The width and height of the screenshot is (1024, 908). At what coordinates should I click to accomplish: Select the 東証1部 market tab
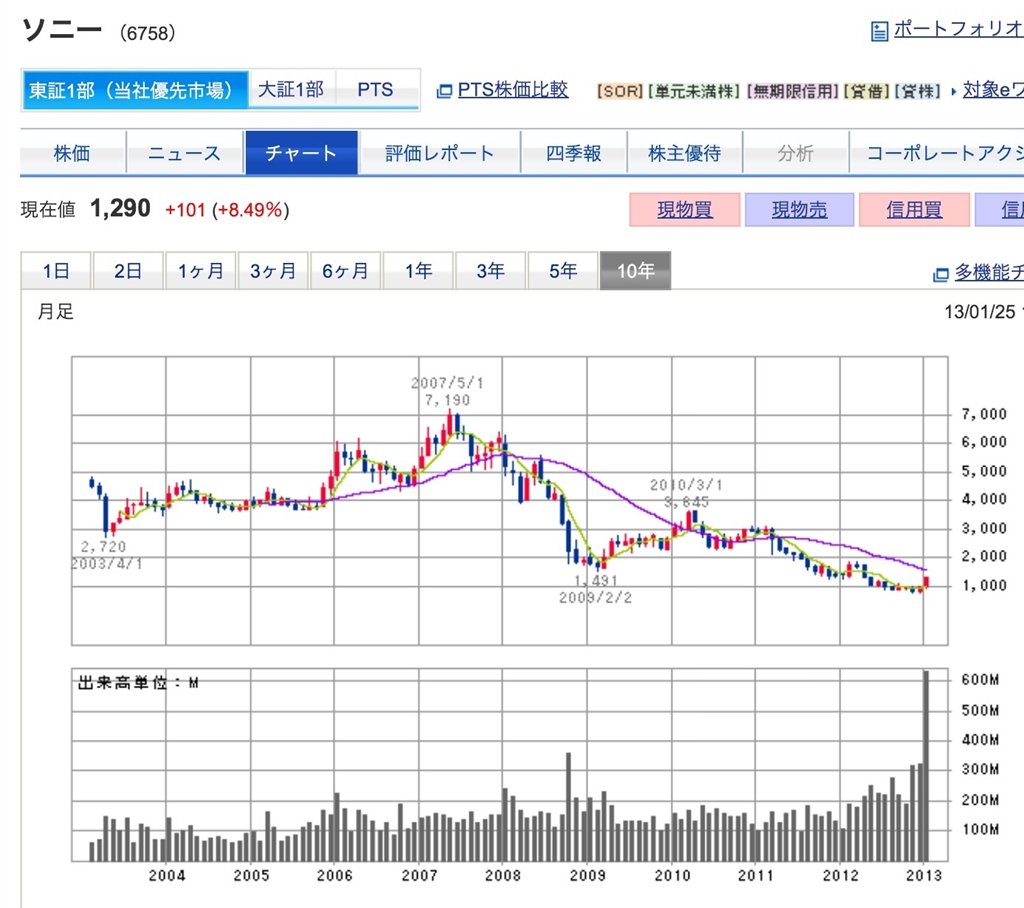(x=135, y=89)
